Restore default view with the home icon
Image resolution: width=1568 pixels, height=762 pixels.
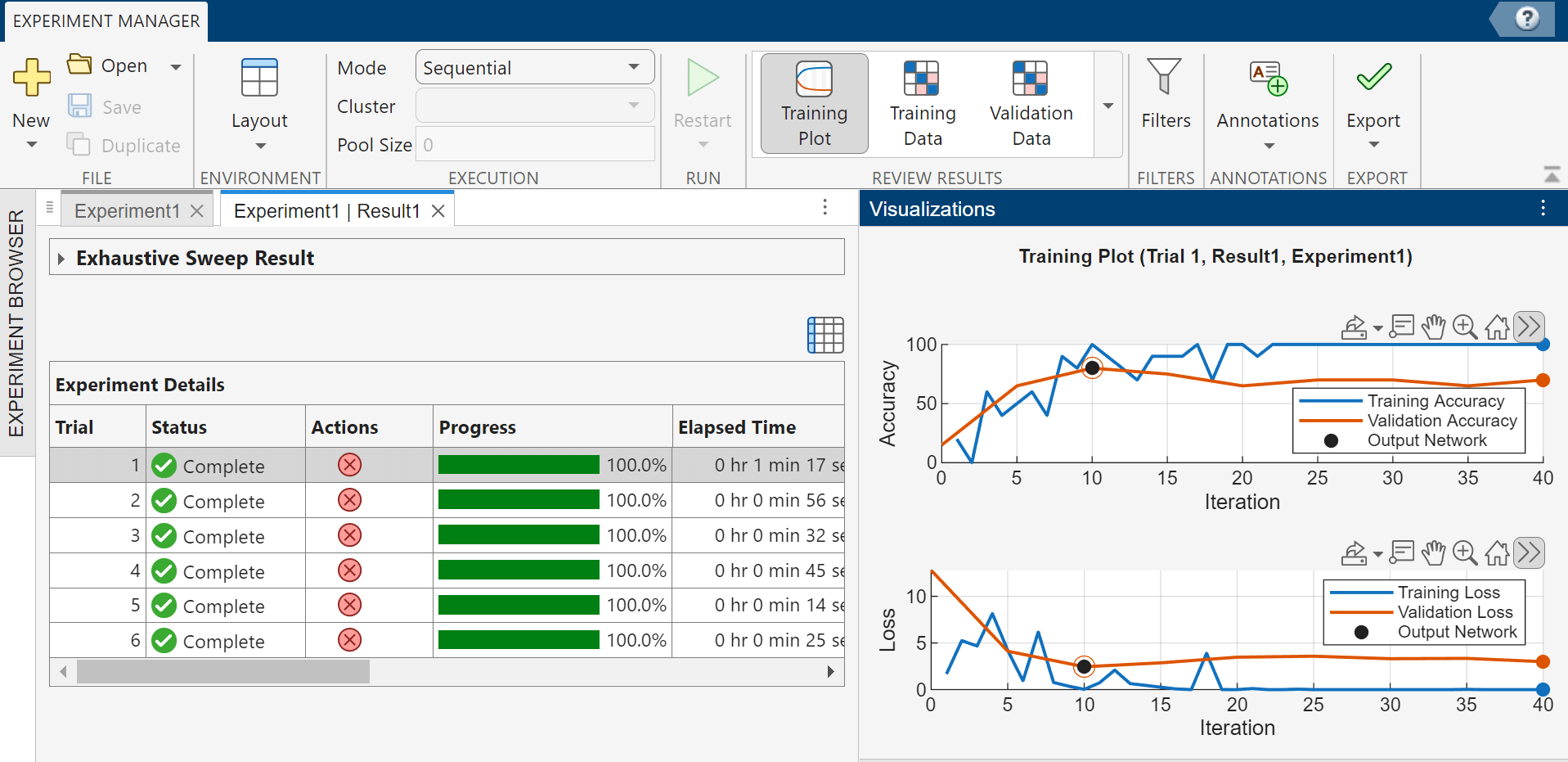pos(1497,327)
